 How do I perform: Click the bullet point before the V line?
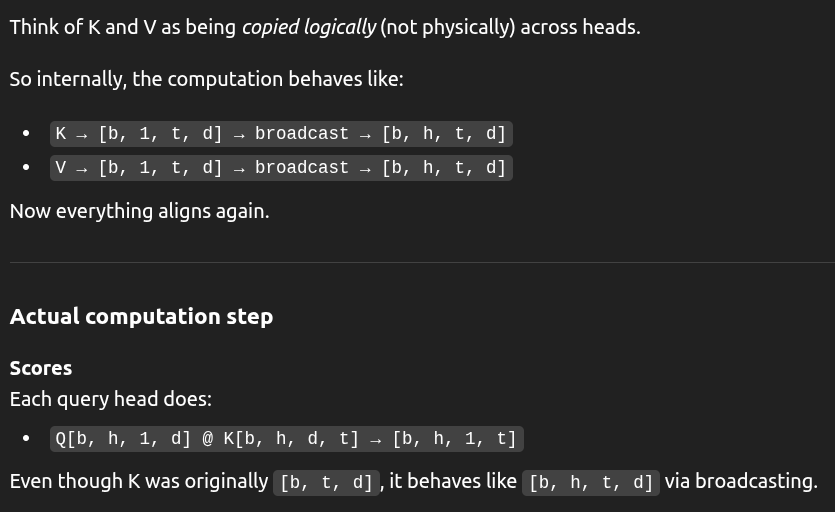(26, 167)
